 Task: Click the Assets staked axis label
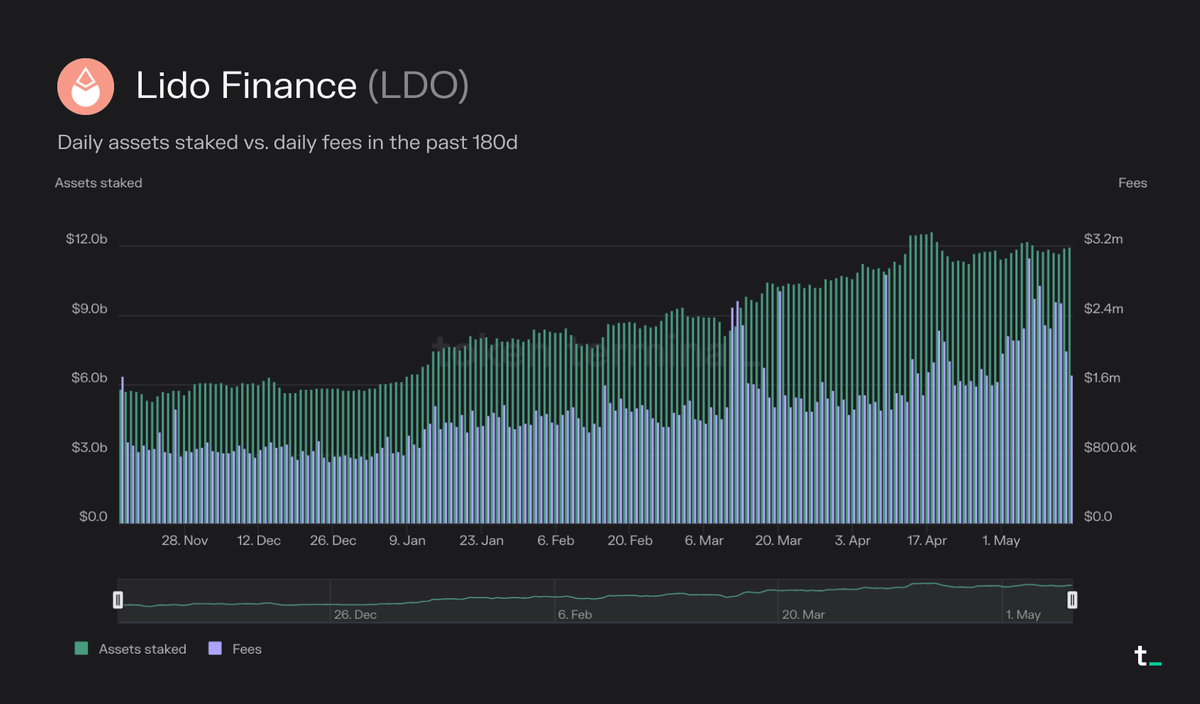pyautogui.click(x=98, y=183)
